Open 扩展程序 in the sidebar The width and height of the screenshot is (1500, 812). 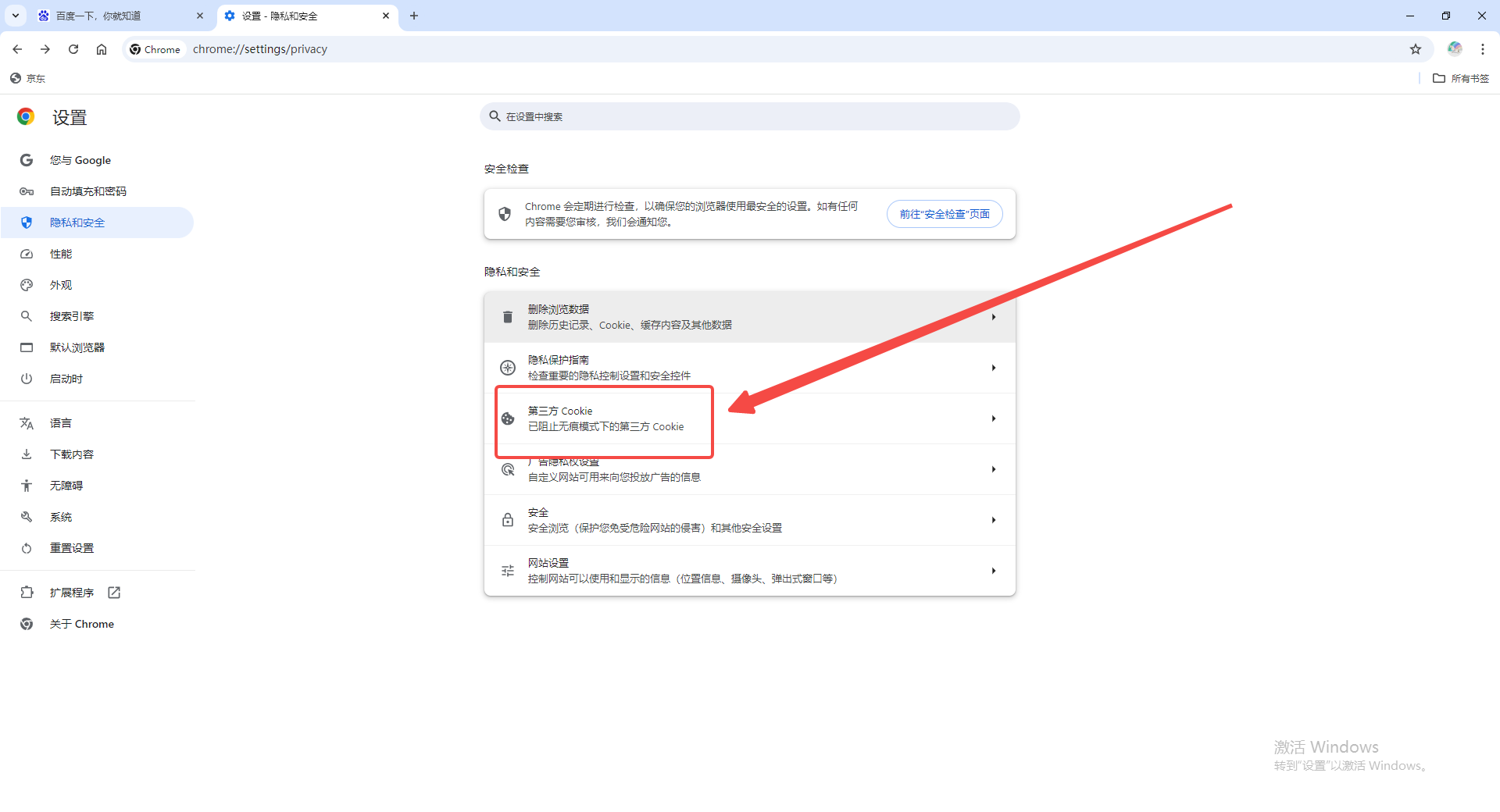98,593
